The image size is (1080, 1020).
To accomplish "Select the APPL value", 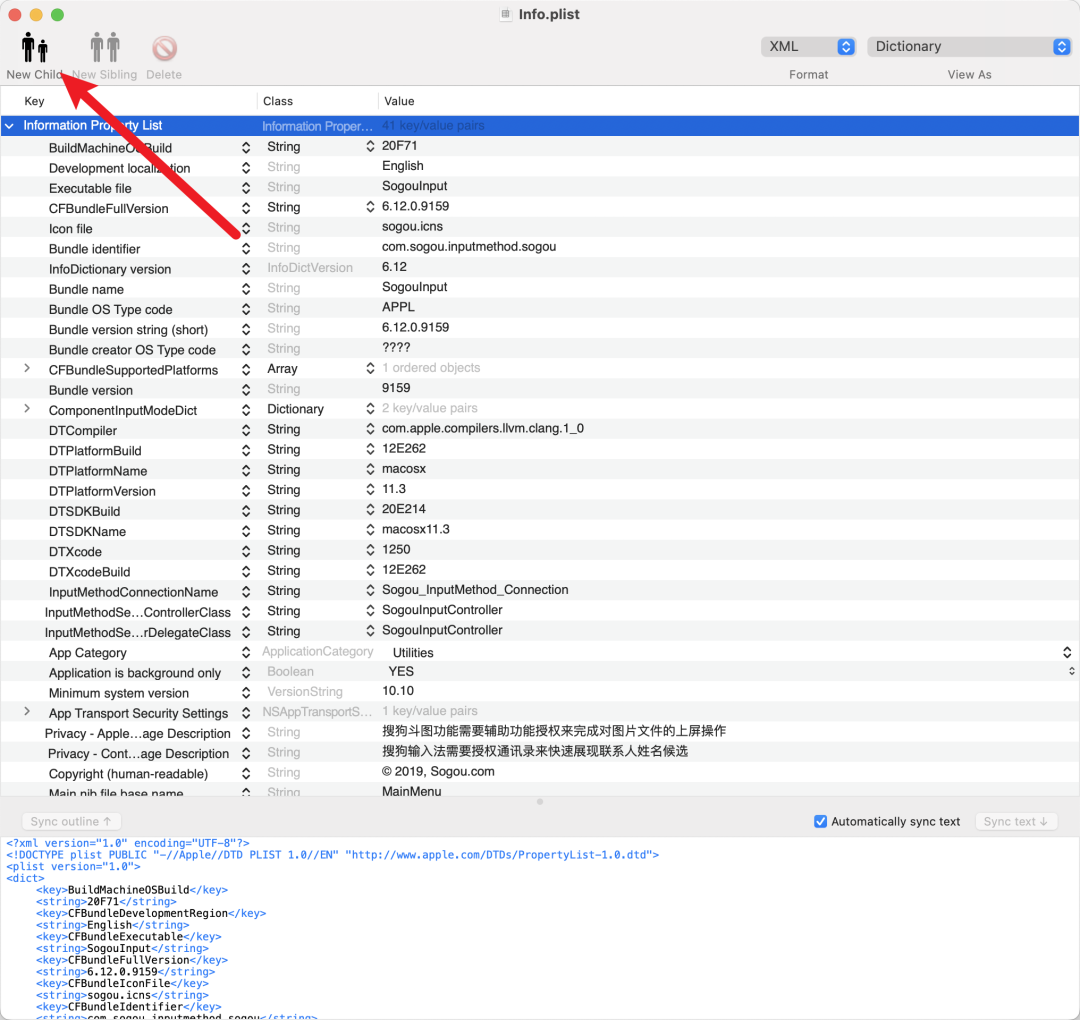I will [398, 307].
